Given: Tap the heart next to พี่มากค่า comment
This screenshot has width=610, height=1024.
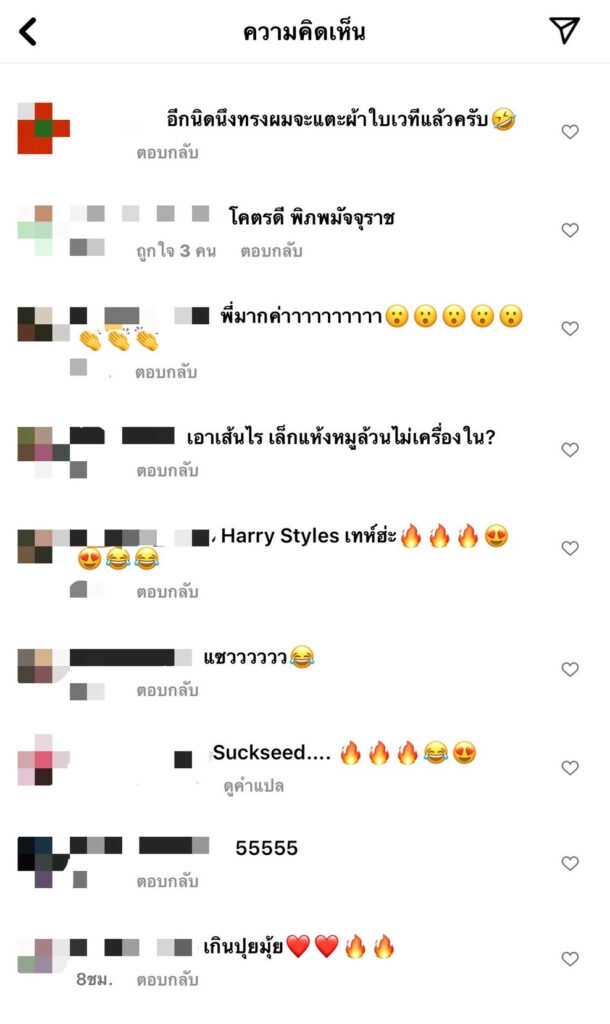Looking at the screenshot, I should [x=570, y=328].
